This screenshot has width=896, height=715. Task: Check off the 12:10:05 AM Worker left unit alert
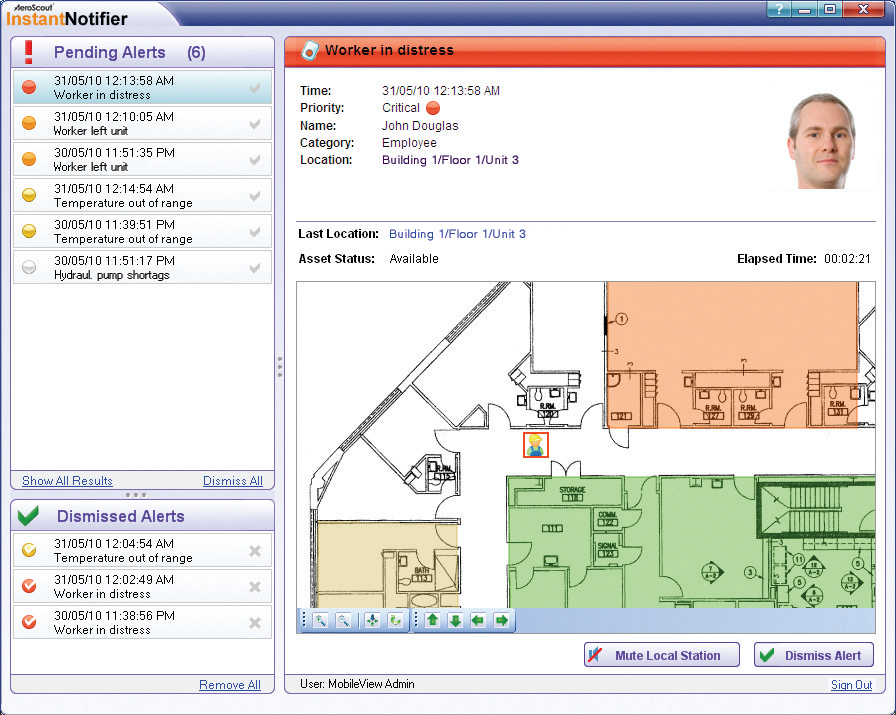(x=255, y=124)
